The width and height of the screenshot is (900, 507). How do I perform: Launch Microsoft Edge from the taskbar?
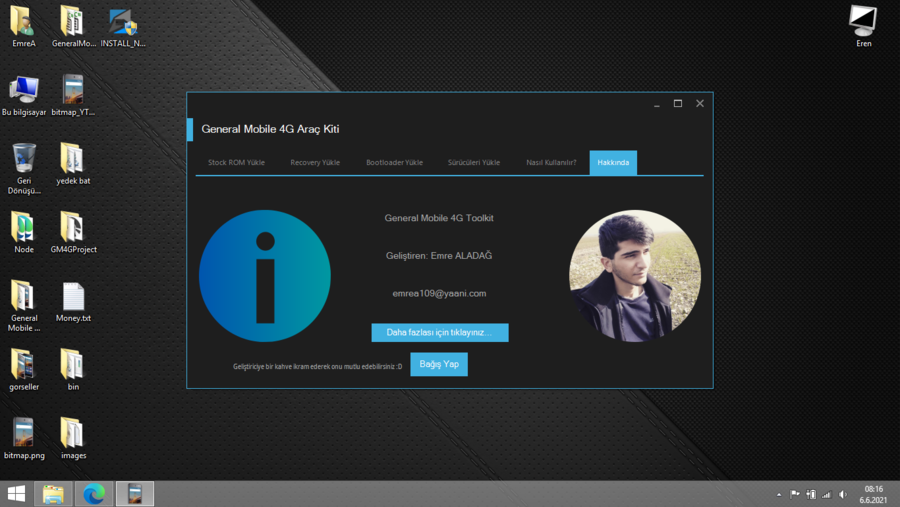coord(94,494)
